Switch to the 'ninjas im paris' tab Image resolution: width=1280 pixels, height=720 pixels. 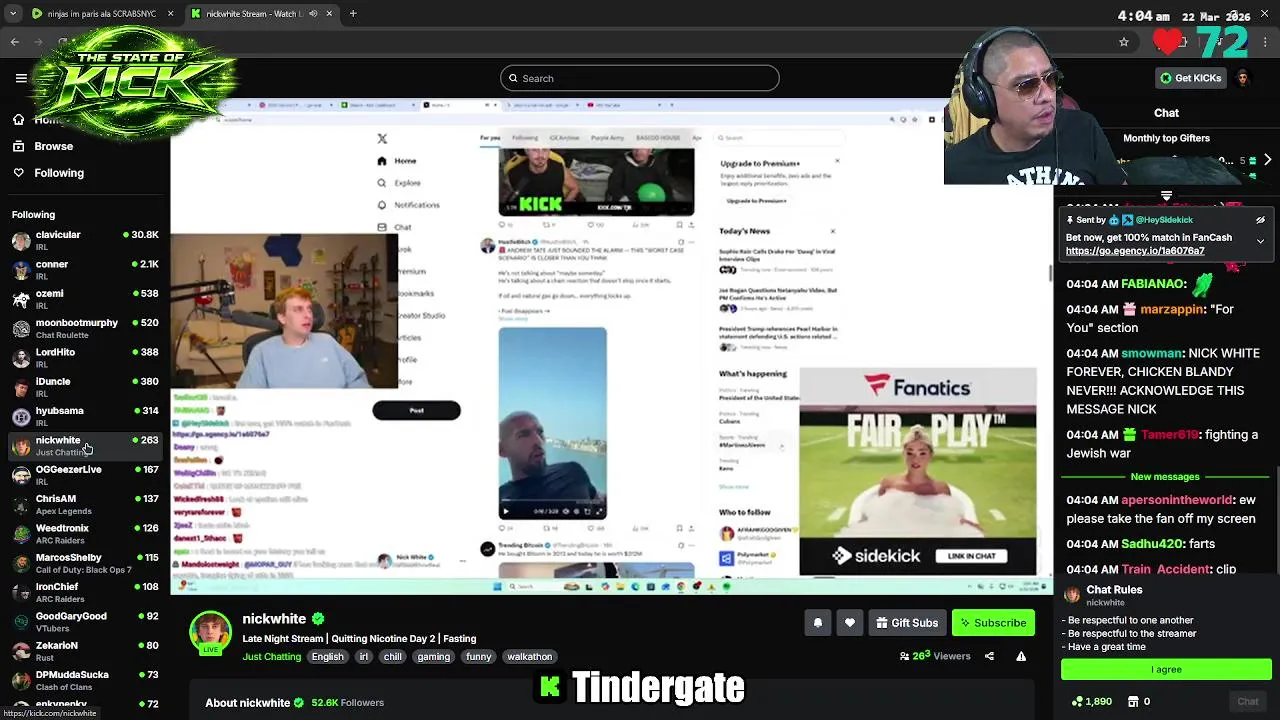tap(103, 14)
